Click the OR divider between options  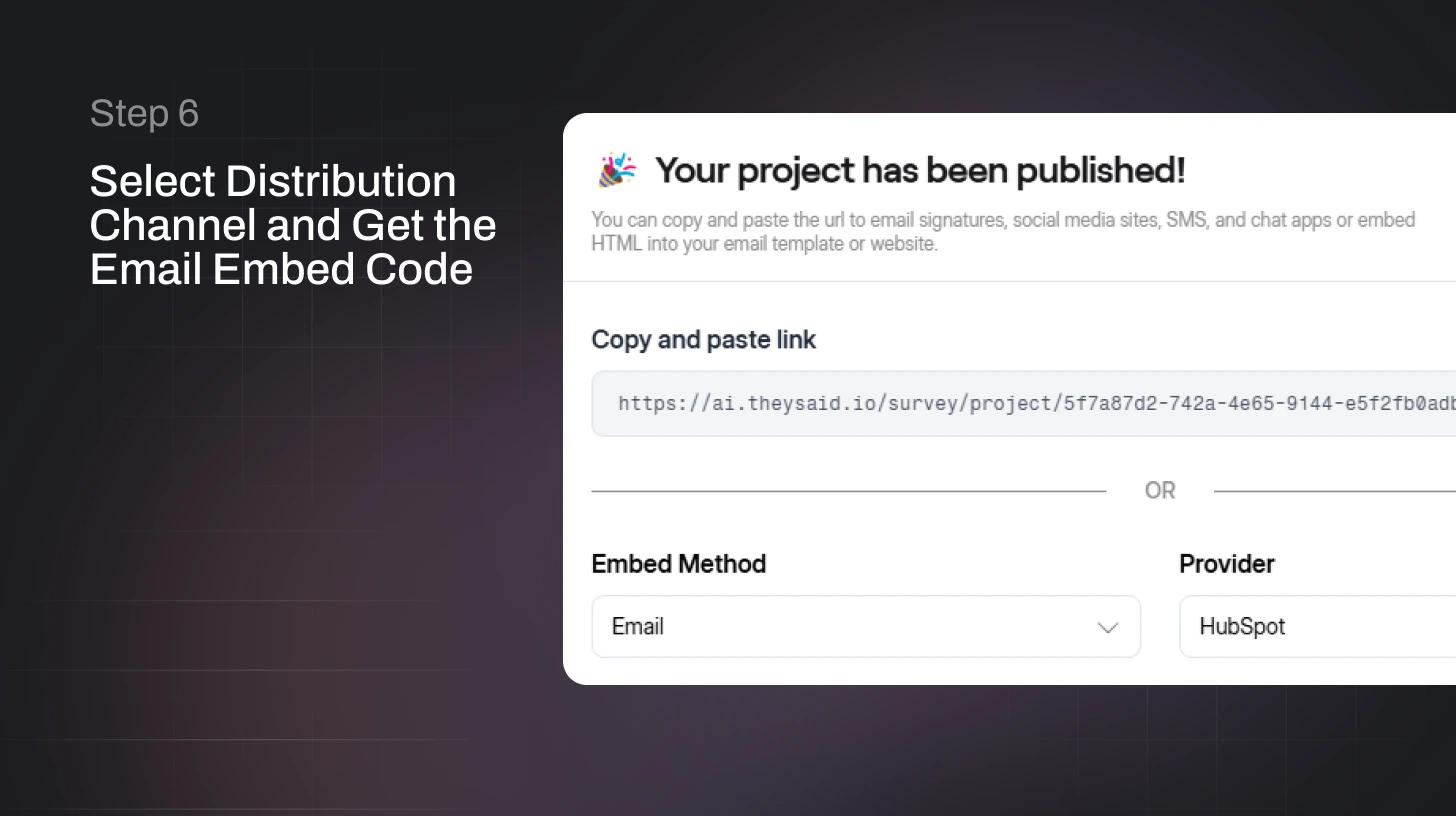[1160, 490]
